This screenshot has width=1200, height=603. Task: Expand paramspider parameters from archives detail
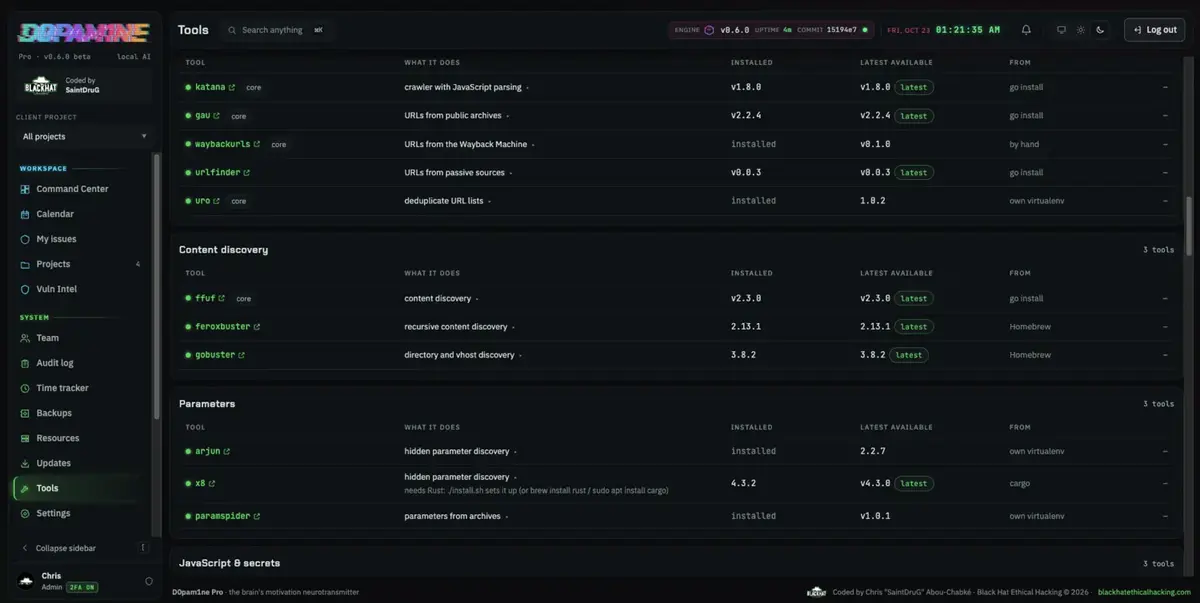(x=507, y=517)
